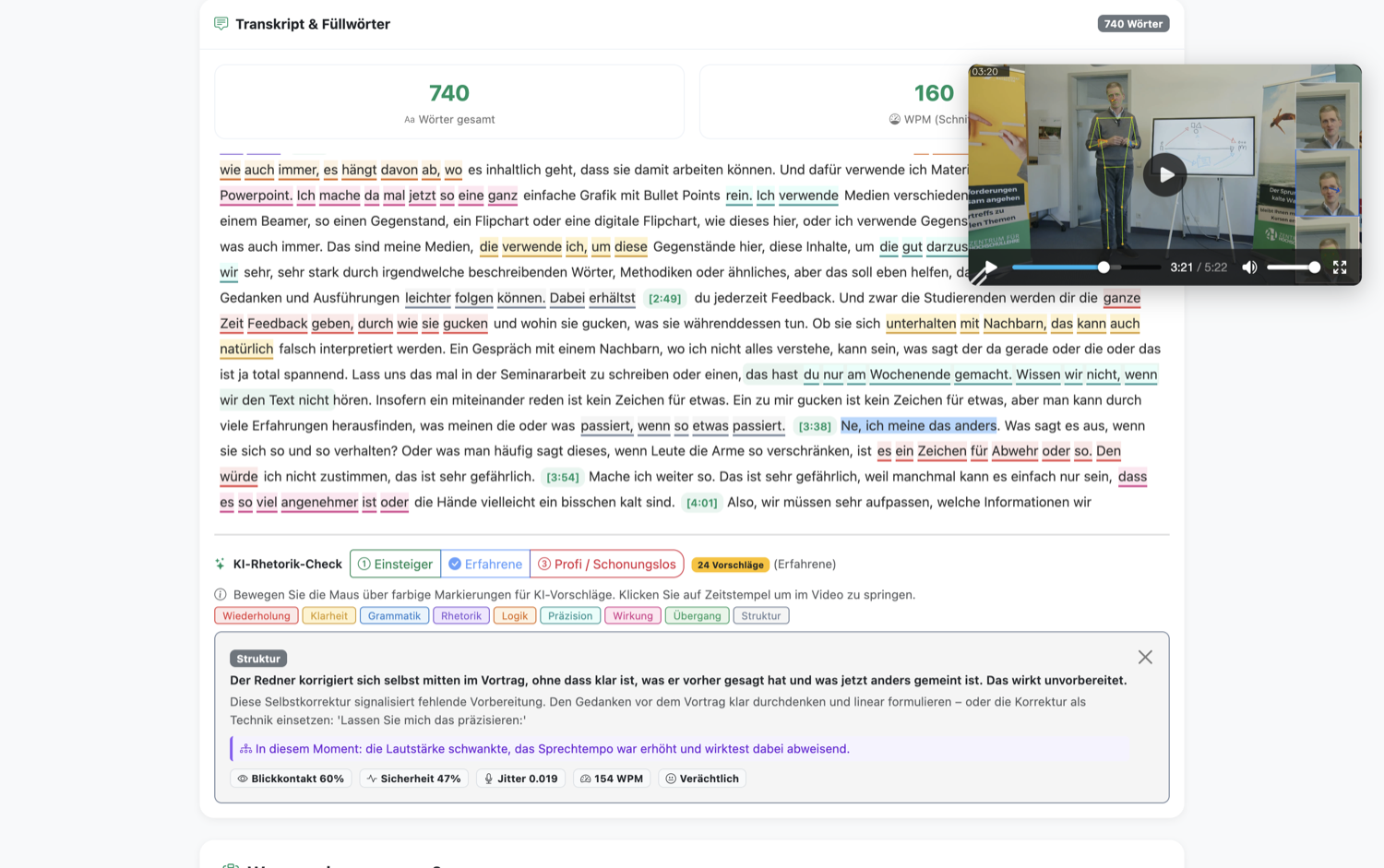
Task: Jump to timestamp 3:54 in transcript
Action: (562, 477)
